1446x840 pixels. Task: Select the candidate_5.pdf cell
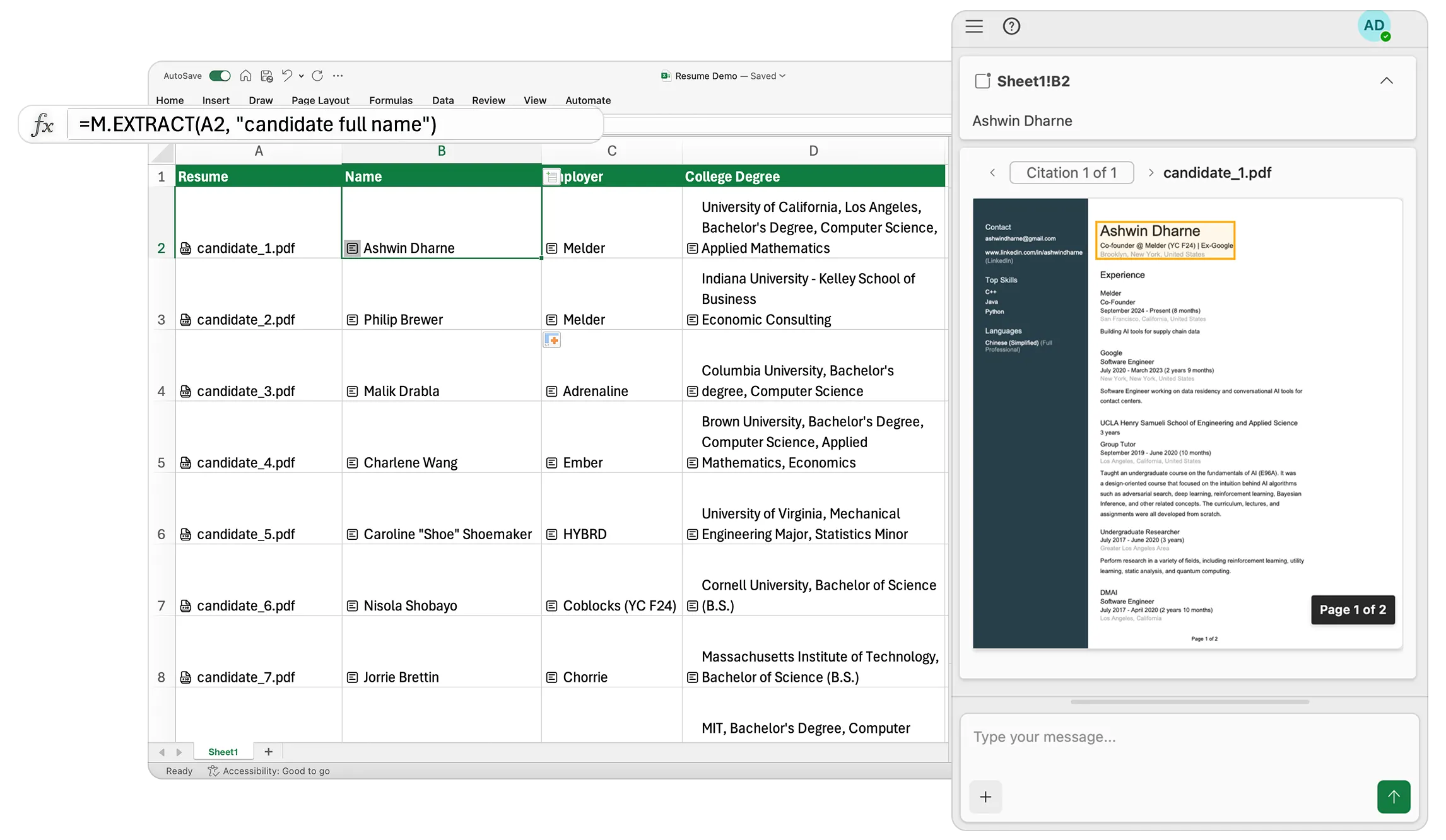click(259, 508)
